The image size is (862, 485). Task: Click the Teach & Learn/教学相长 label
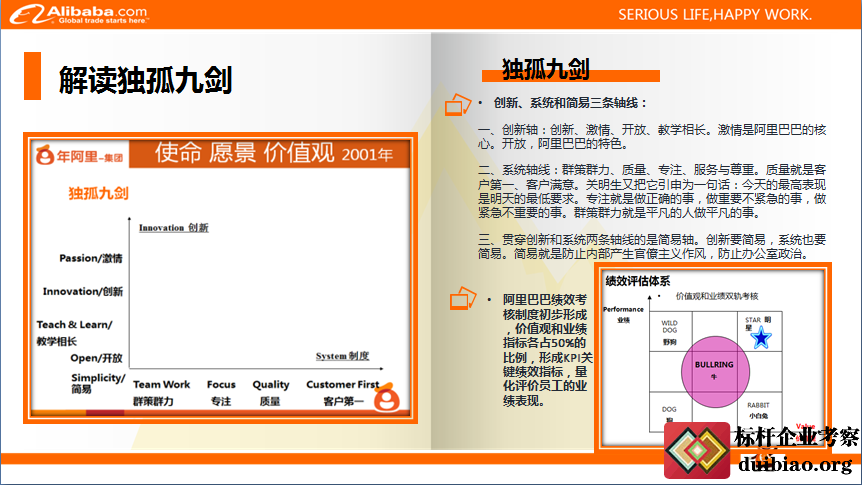74,333
